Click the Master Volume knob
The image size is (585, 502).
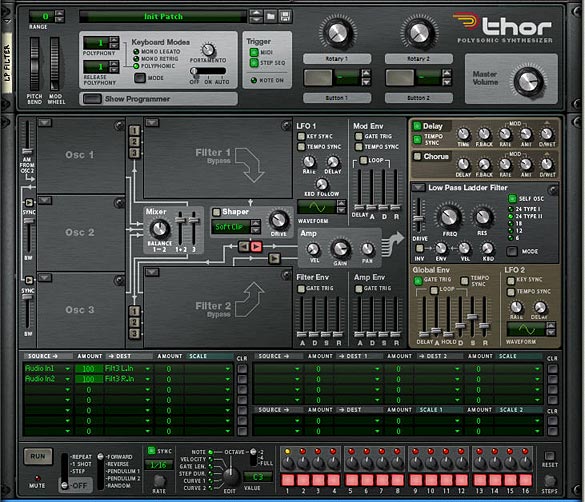click(x=528, y=81)
